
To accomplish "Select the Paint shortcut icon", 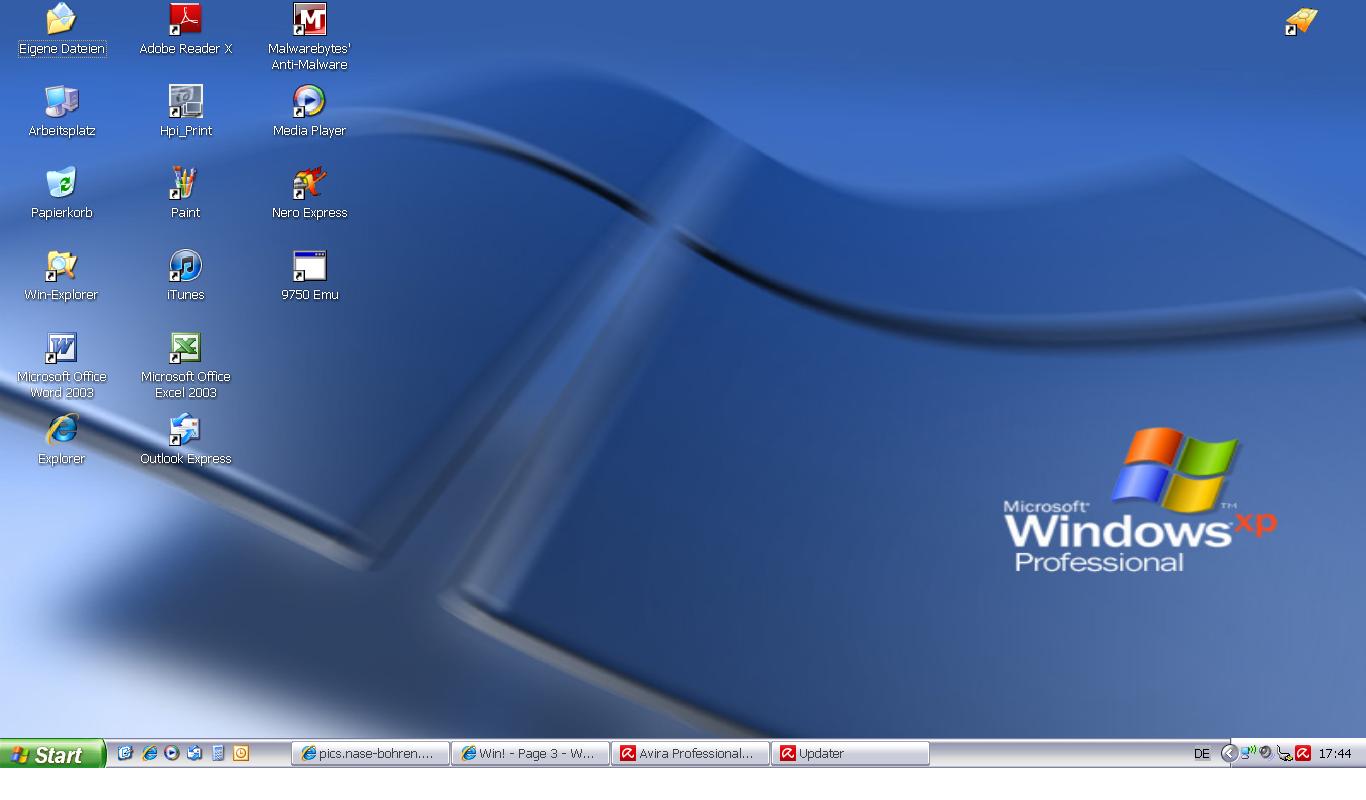I will [x=185, y=193].
